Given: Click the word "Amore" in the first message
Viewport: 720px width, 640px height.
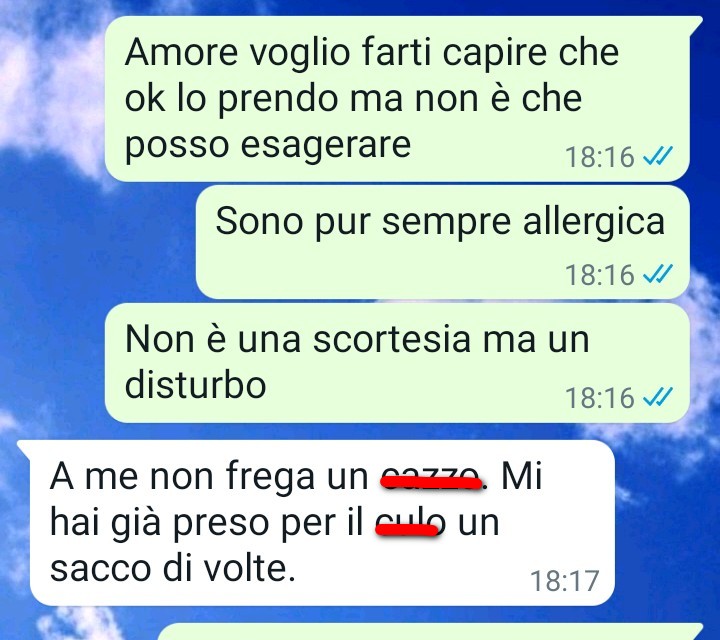Looking at the screenshot, I should (181, 51).
